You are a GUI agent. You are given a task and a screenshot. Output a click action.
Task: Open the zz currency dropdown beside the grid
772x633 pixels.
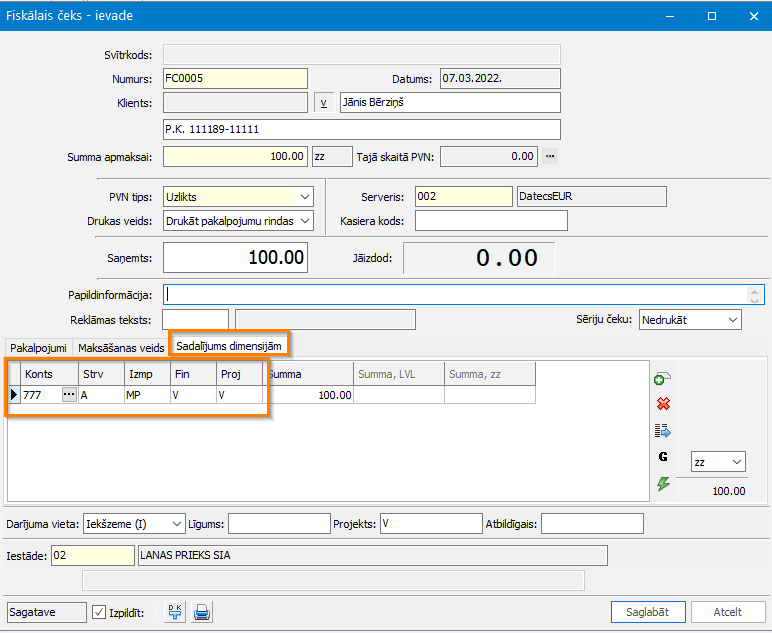(737, 462)
